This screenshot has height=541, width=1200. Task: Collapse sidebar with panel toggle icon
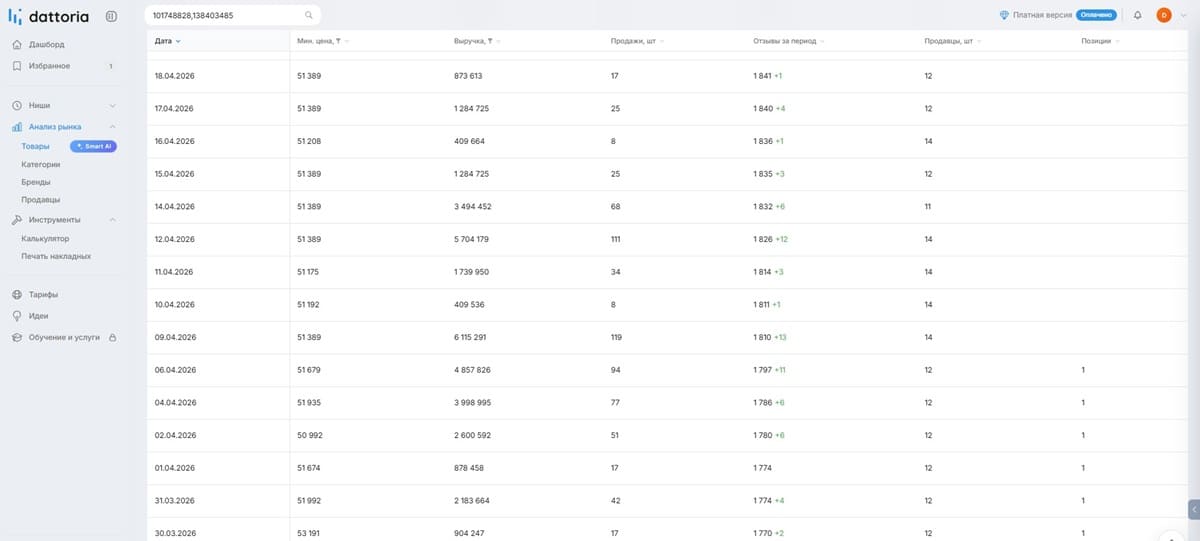111,16
